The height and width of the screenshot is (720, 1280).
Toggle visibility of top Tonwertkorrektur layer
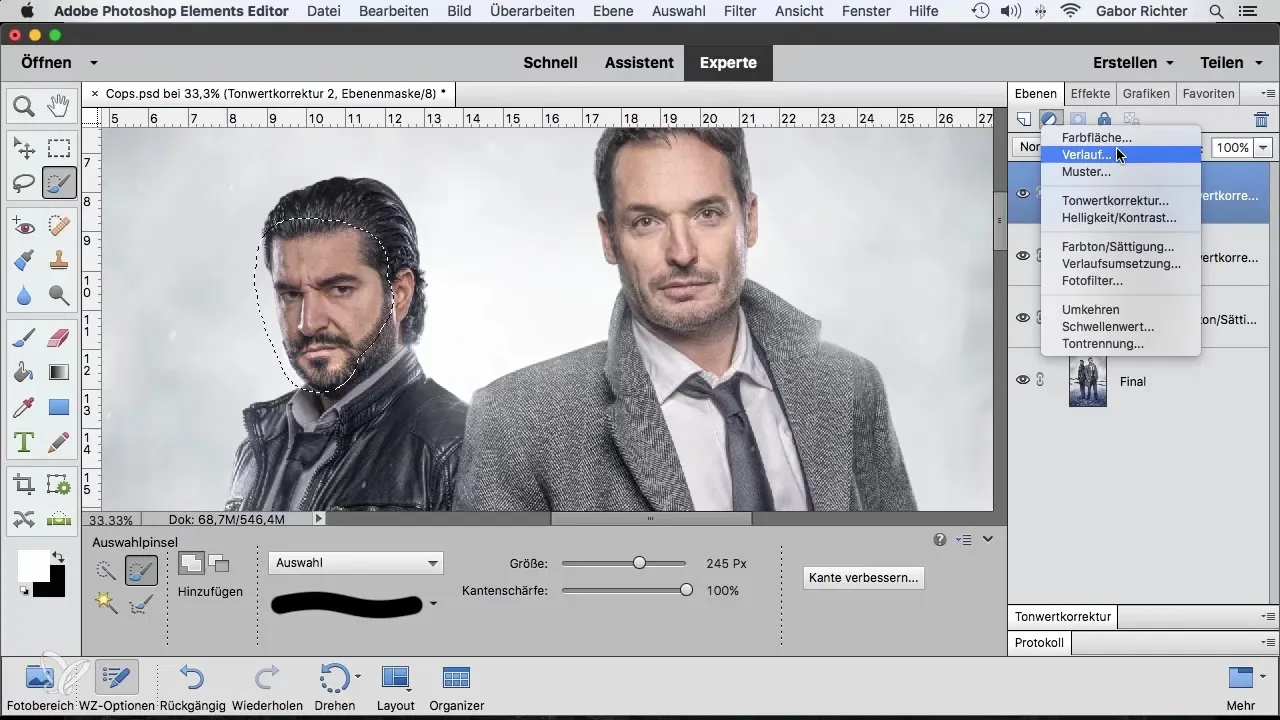(1023, 194)
